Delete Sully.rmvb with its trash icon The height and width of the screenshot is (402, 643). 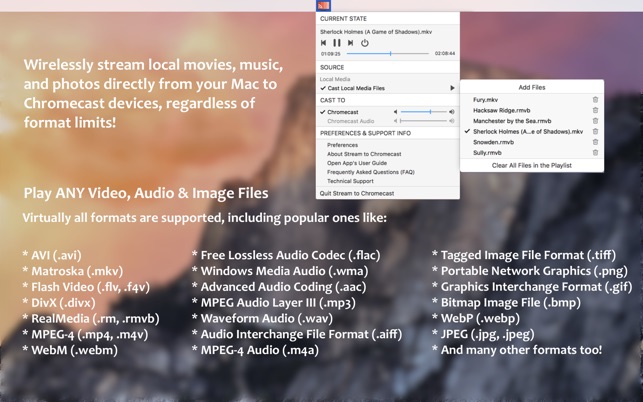[x=595, y=153]
